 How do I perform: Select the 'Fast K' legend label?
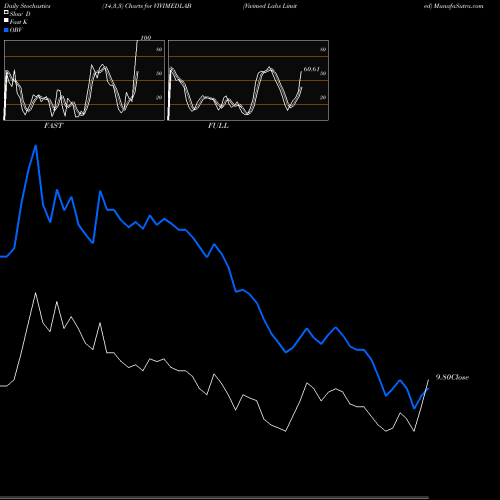(x=19, y=22)
